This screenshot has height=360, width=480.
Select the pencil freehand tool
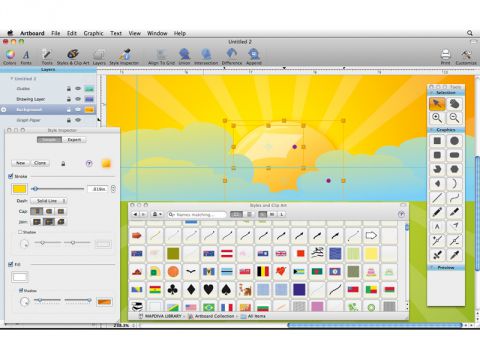[437, 212]
